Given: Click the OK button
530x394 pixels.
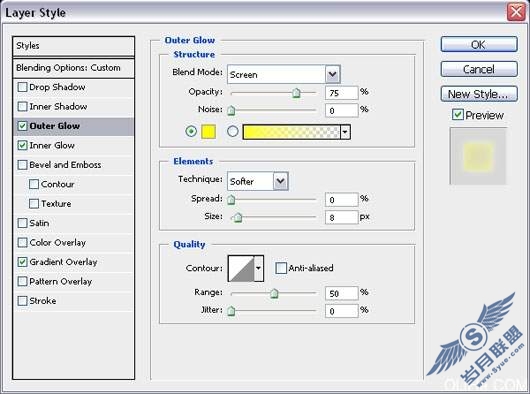Looking at the screenshot, I should [x=479, y=45].
